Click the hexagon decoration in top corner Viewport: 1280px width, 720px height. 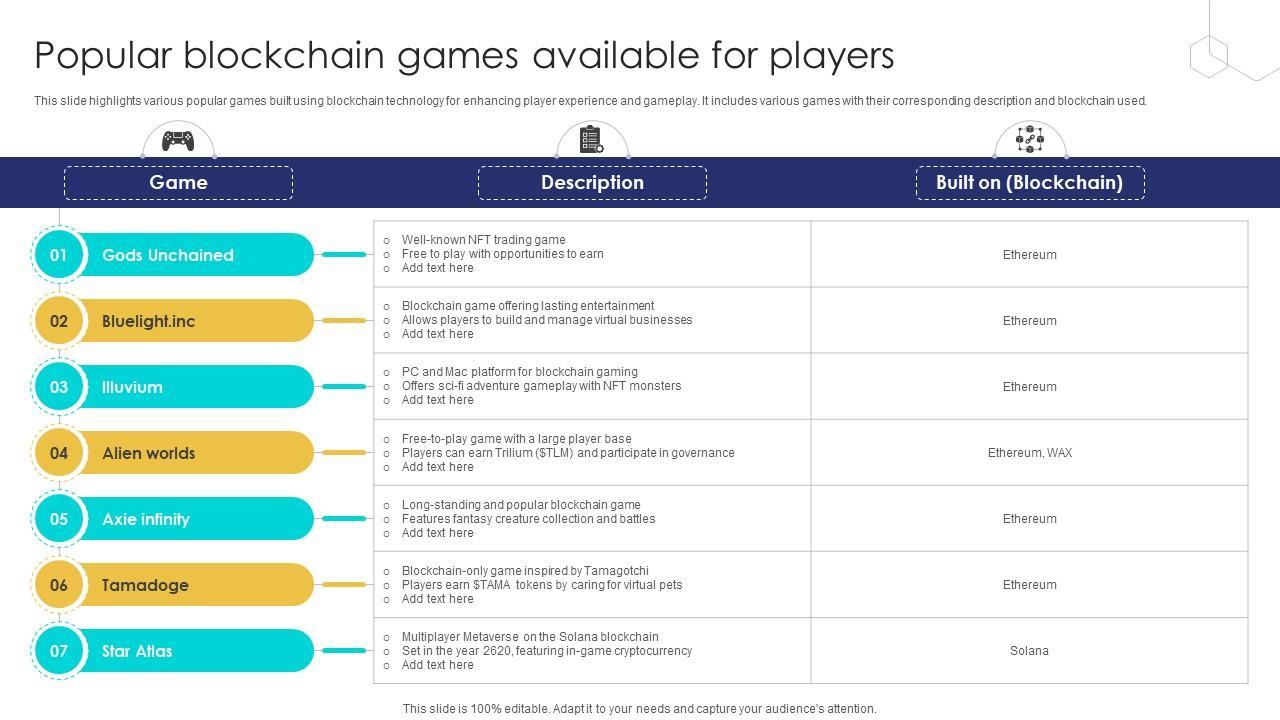coord(1209,55)
